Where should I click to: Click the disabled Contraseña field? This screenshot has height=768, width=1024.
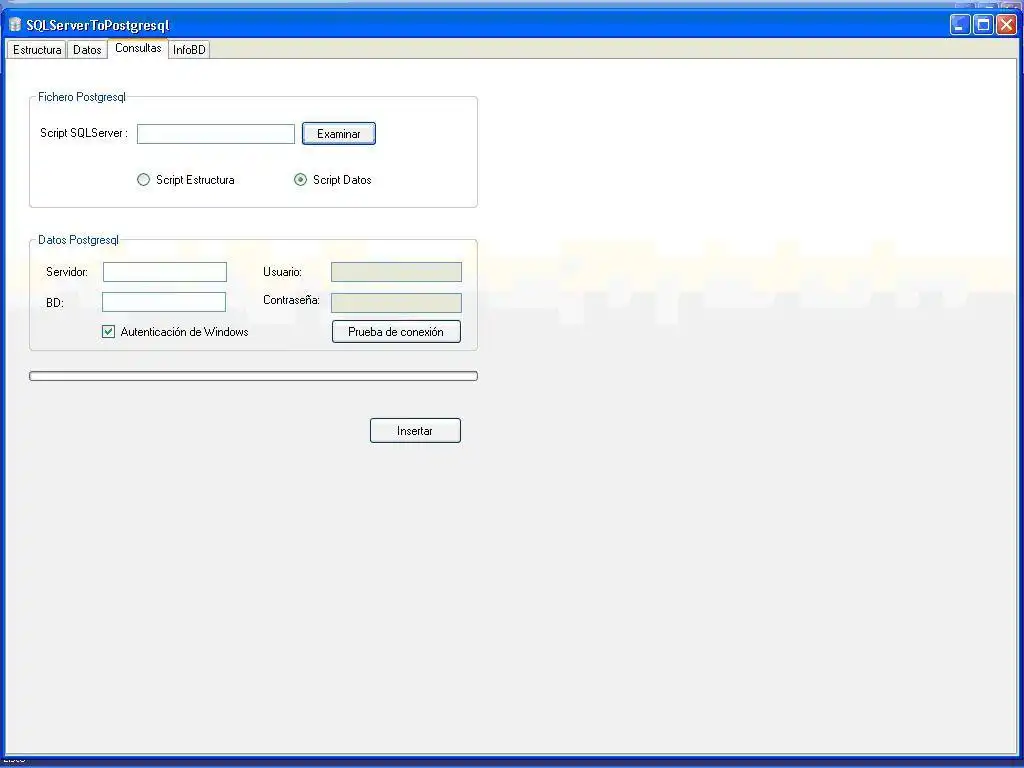click(396, 302)
